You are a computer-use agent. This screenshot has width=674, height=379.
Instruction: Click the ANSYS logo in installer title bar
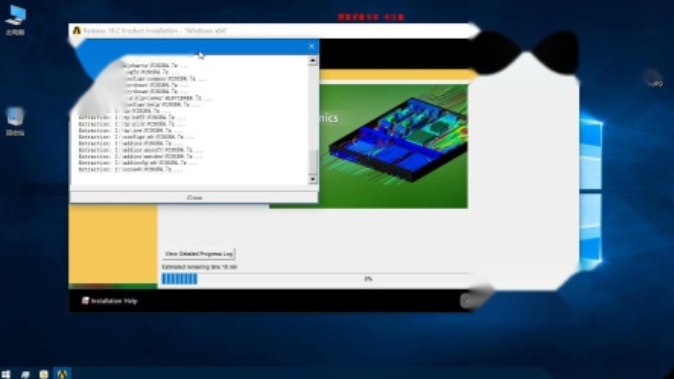pos(77,31)
